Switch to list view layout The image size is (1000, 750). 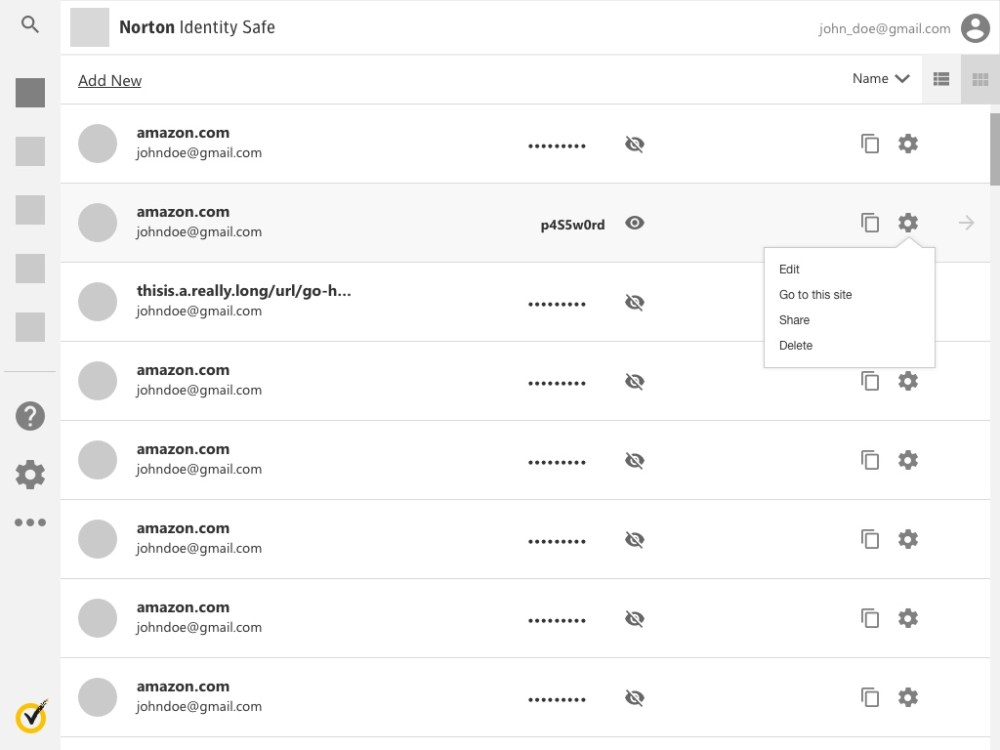point(941,79)
